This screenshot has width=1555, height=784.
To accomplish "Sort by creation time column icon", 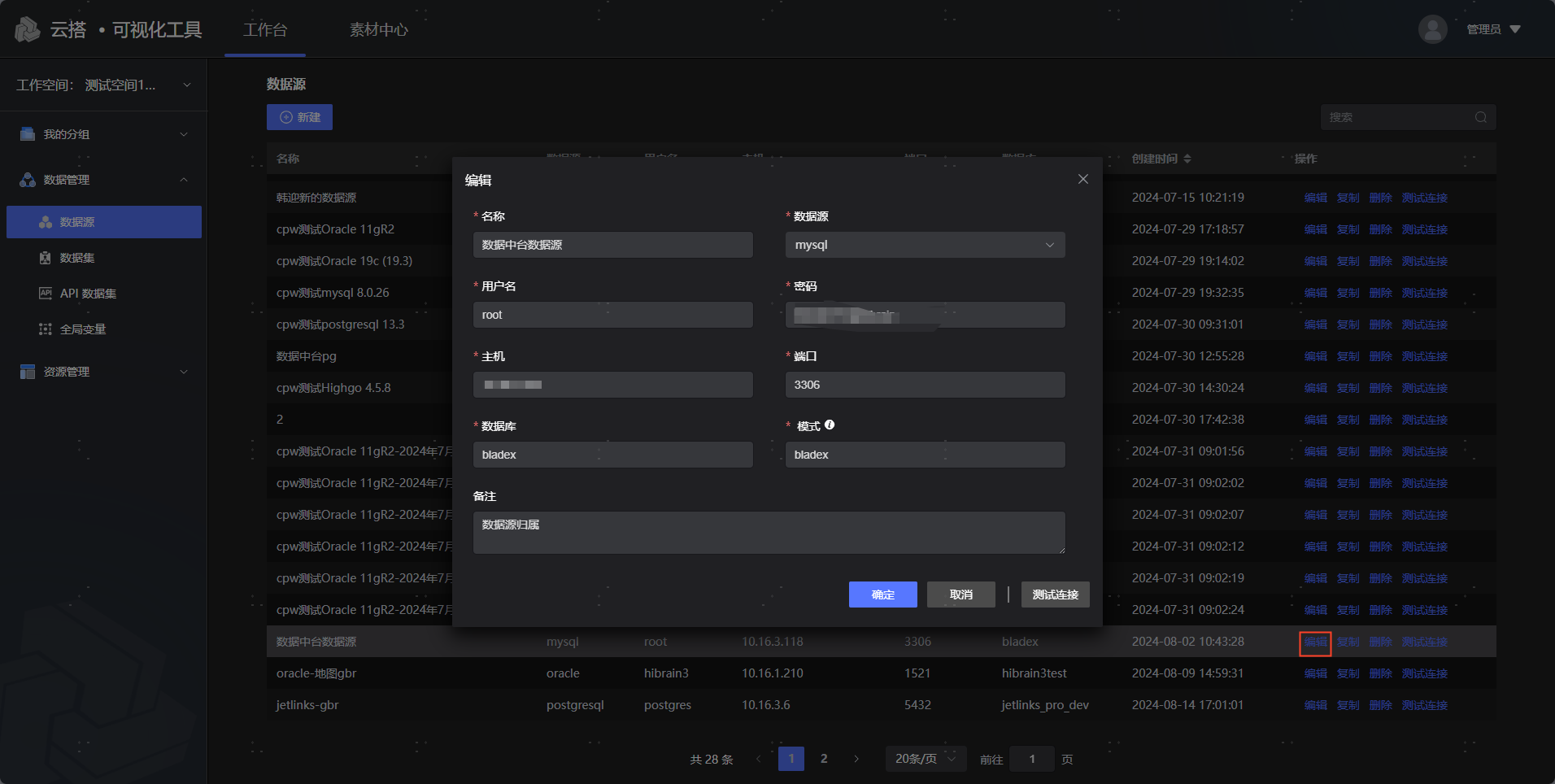I will tap(1187, 159).
